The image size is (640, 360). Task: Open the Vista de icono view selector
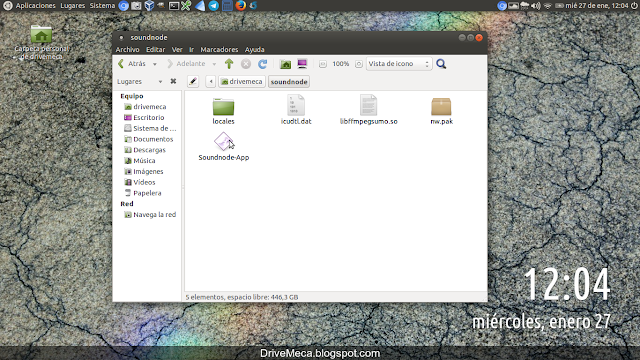399,64
